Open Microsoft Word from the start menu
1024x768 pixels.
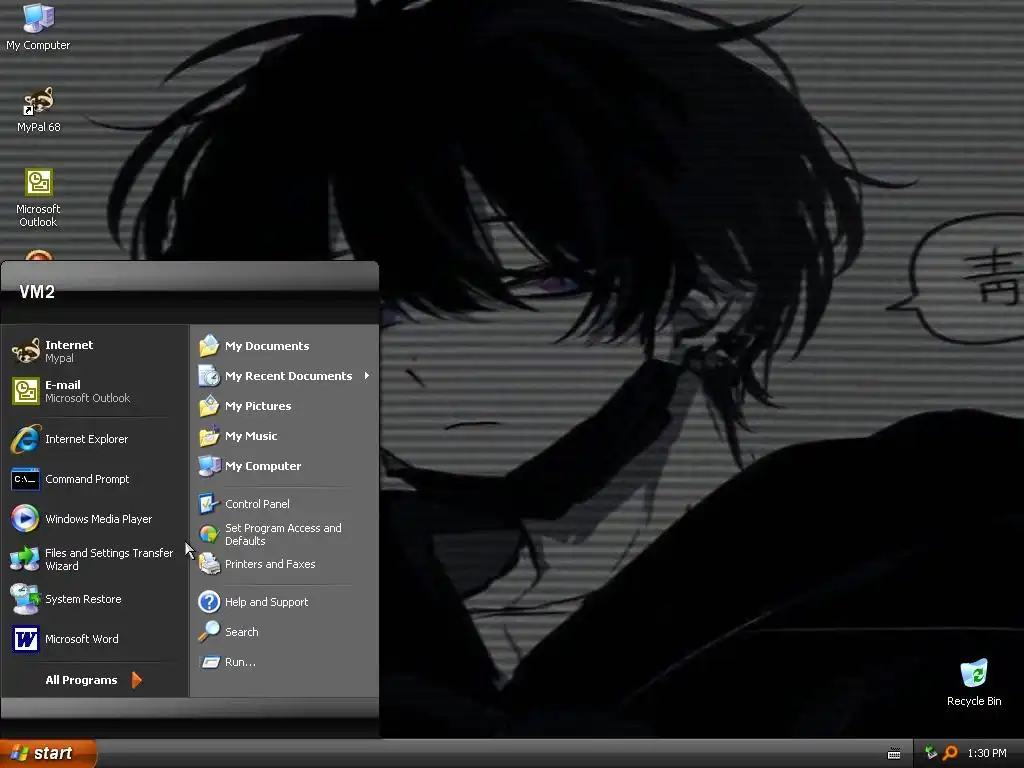click(95, 639)
